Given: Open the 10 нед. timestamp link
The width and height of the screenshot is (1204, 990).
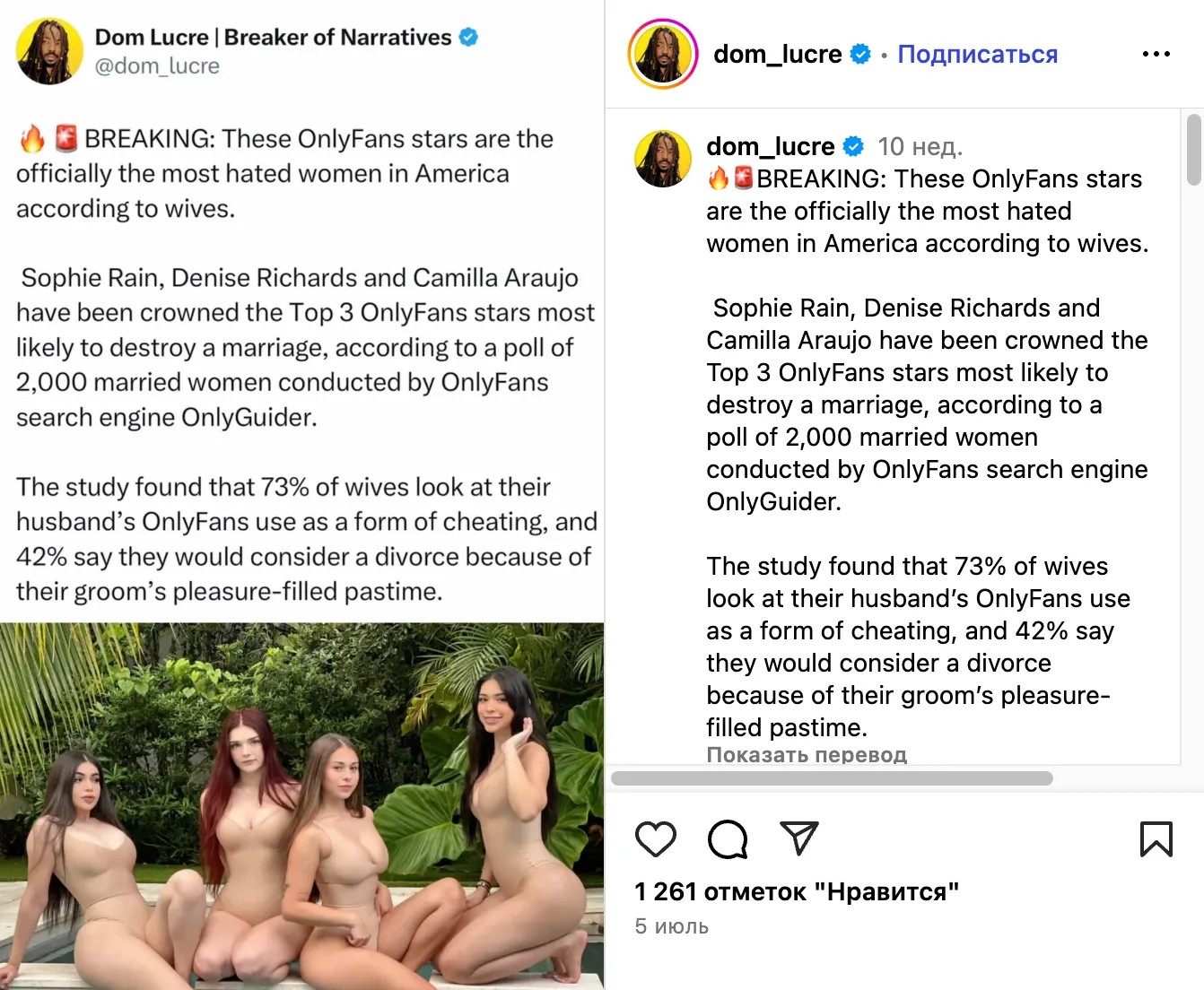Looking at the screenshot, I should click(920, 146).
